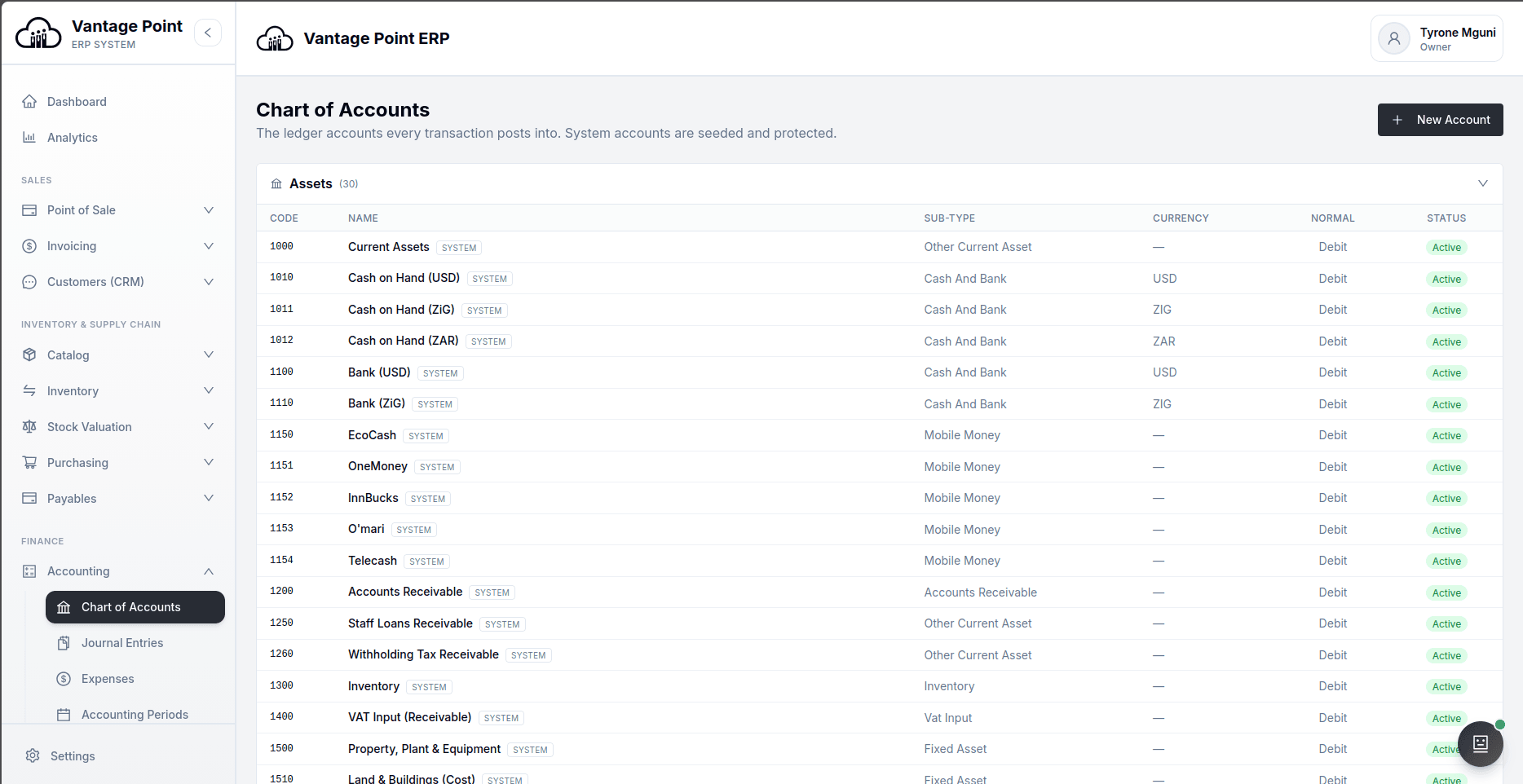Click the Active status for Current Assets
Image resolution: width=1523 pixels, height=784 pixels.
point(1446,248)
